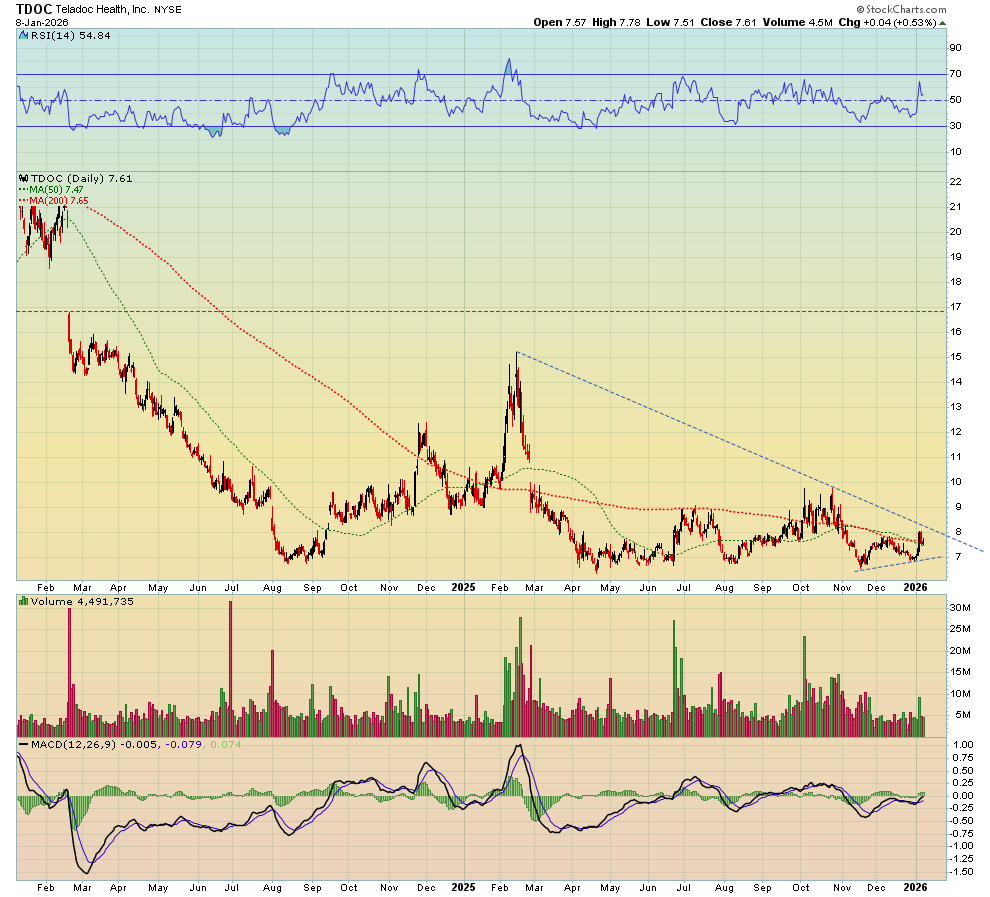Screen dimensions: 990x897
Task: Click the Teladoc Health, Inc. company name
Action: (x=102, y=9)
